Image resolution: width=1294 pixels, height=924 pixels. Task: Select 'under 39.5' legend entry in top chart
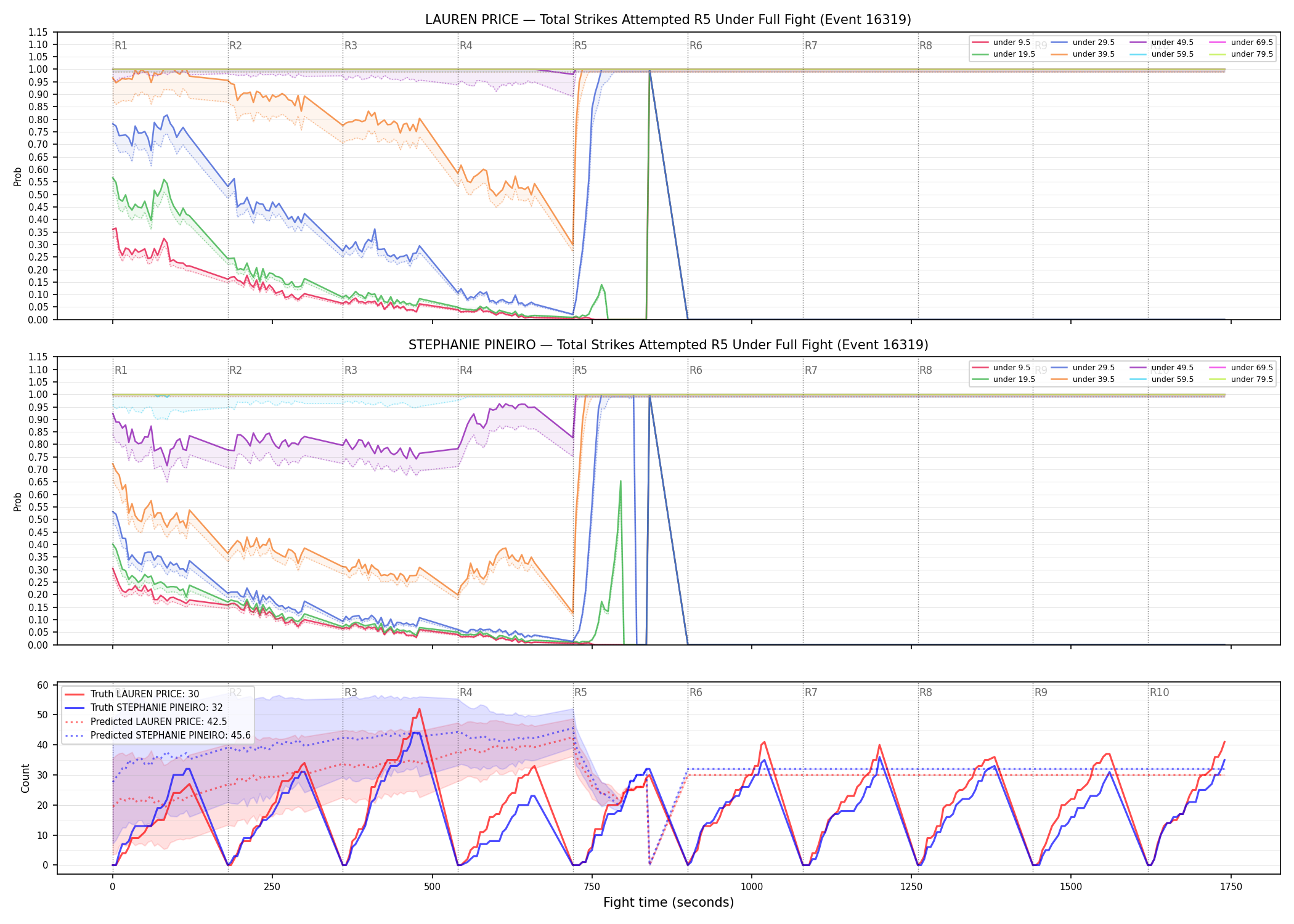pos(1083,54)
